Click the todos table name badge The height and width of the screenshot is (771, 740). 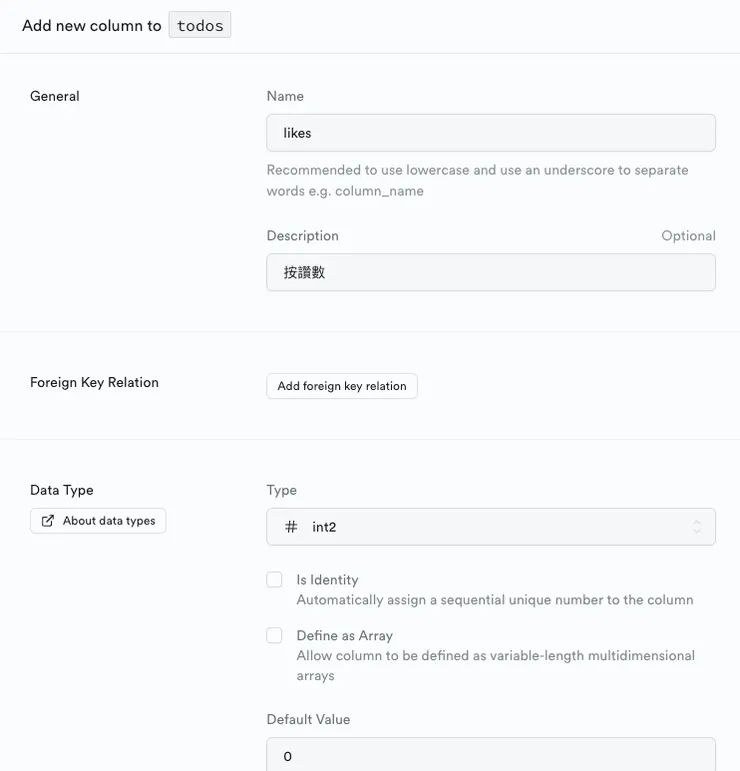point(200,26)
